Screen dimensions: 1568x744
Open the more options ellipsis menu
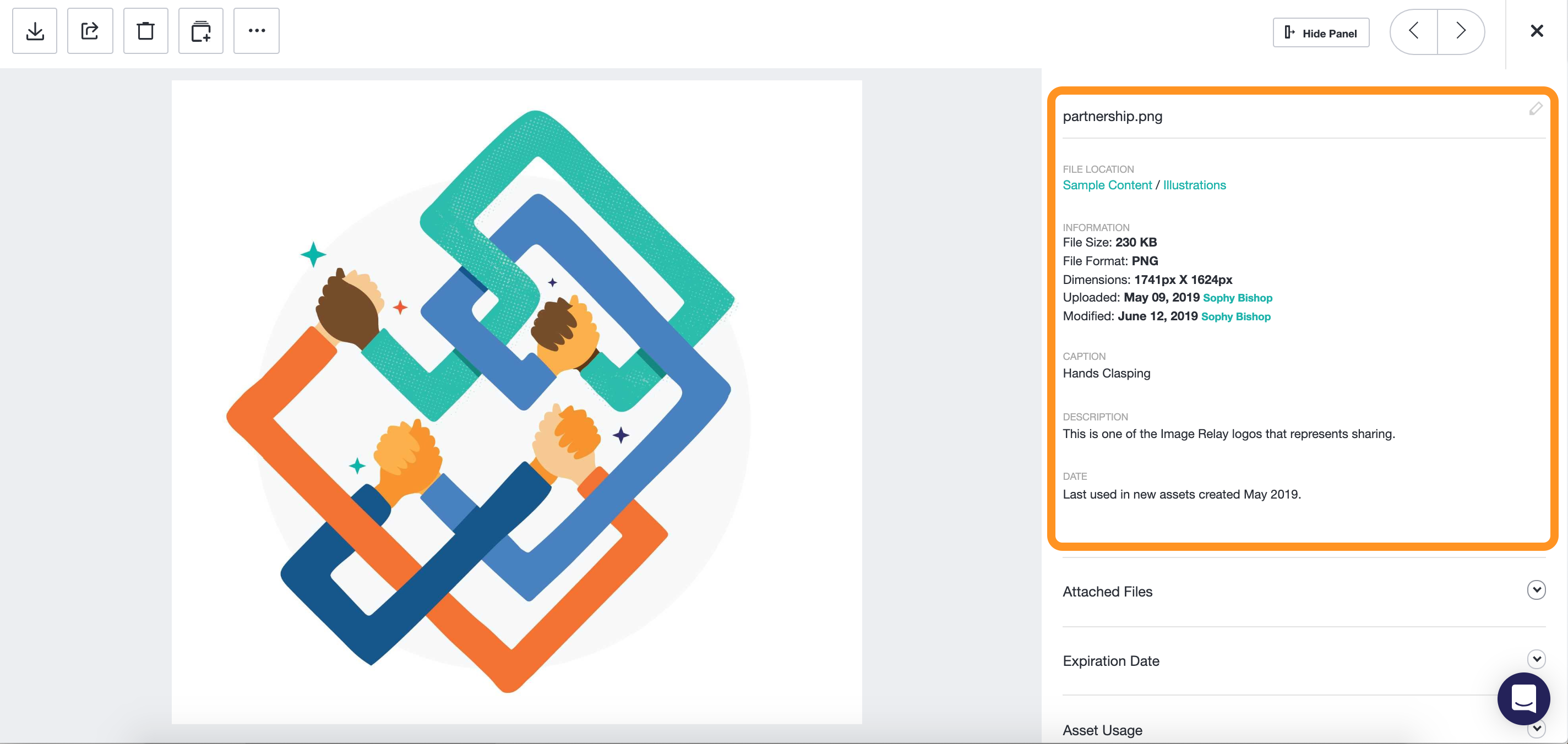tap(256, 30)
